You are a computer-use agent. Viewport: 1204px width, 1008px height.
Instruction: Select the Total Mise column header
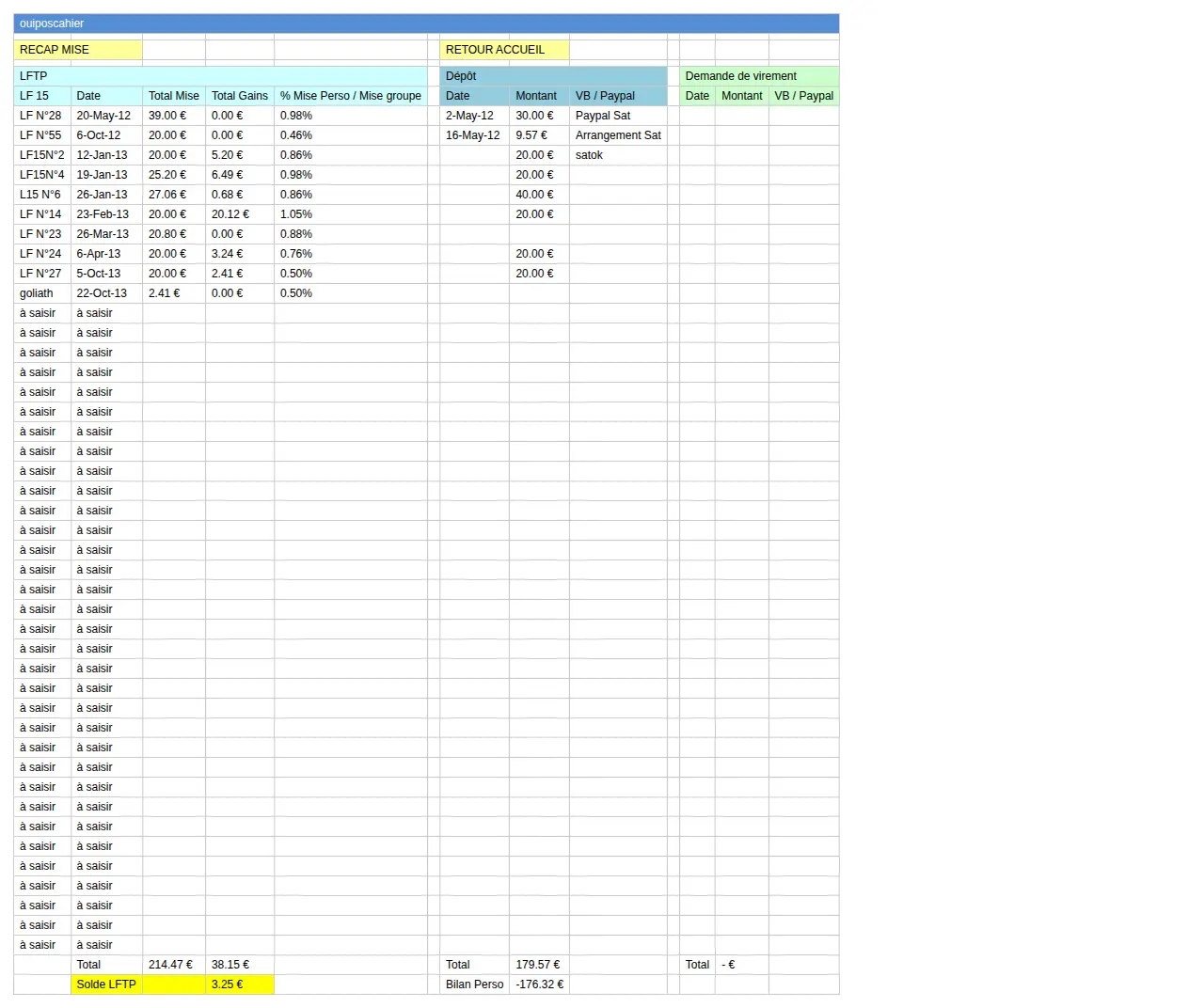(x=174, y=96)
